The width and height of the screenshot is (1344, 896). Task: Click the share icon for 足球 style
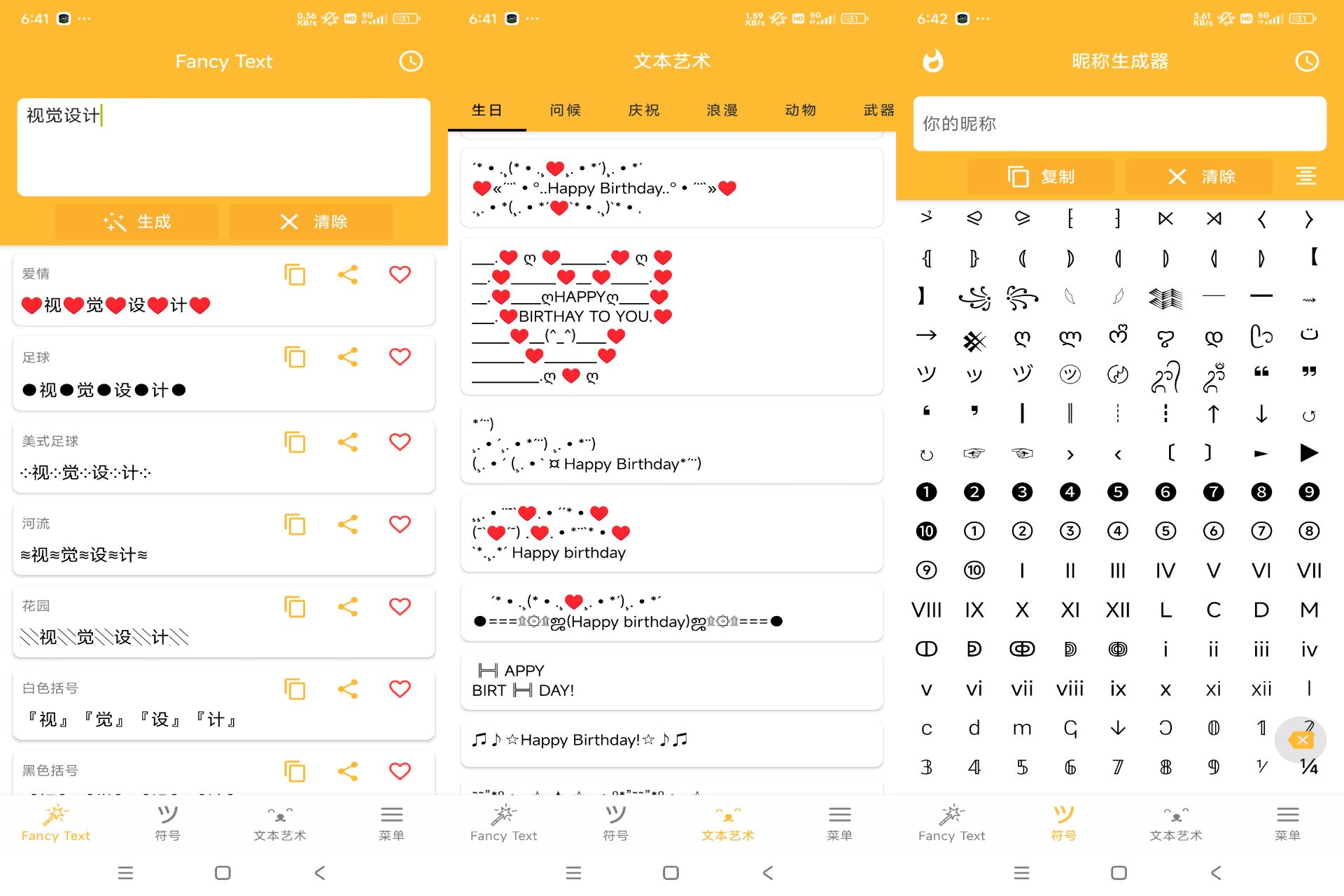pyautogui.click(x=348, y=357)
